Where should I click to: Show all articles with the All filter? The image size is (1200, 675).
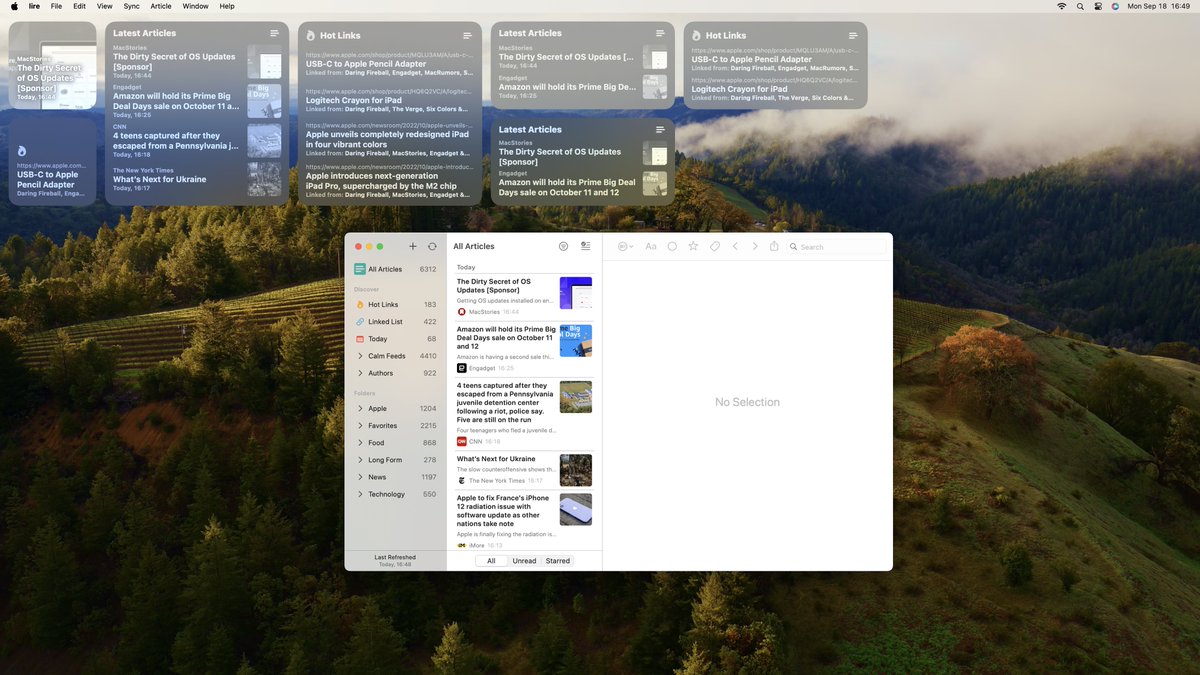click(x=491, y=561)
